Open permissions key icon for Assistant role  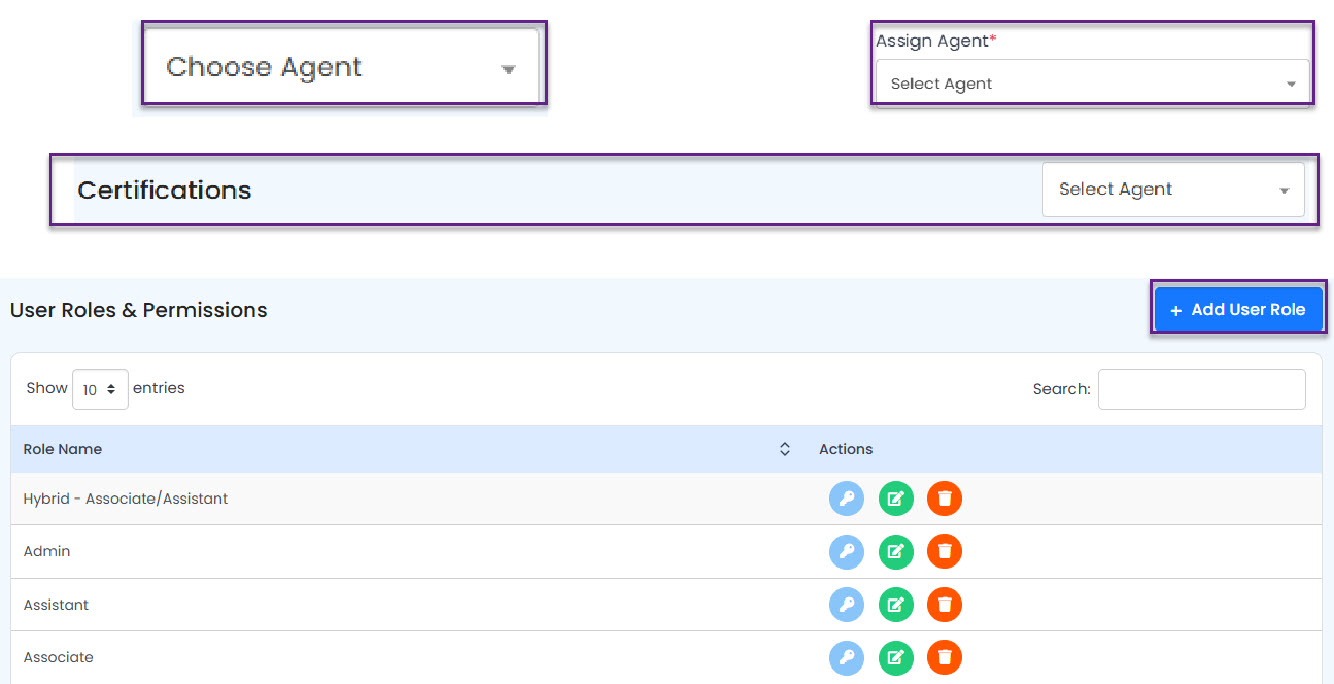coord(846,604)
